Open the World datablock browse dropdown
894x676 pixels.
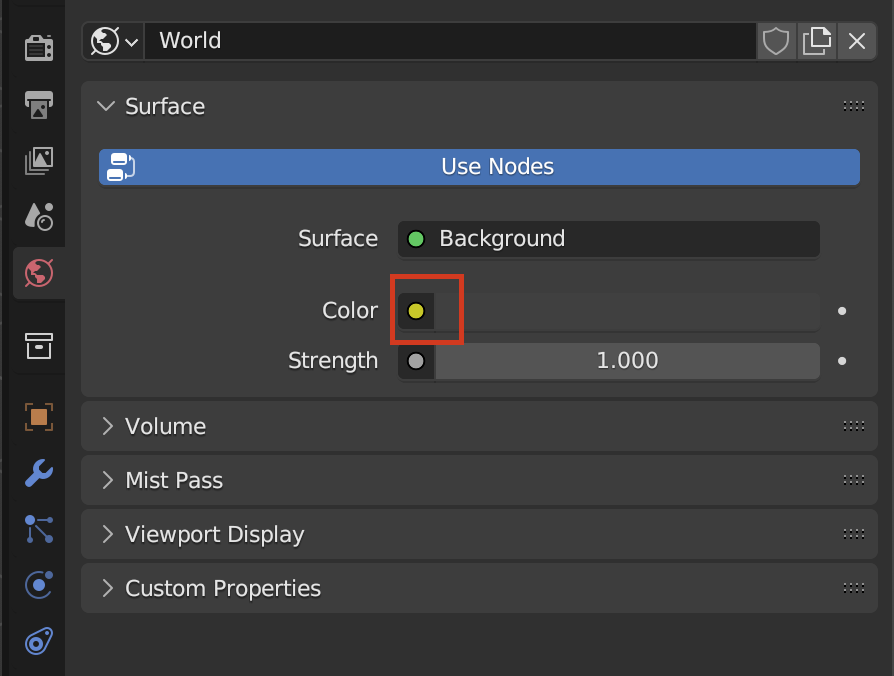(x=115, y=41)
